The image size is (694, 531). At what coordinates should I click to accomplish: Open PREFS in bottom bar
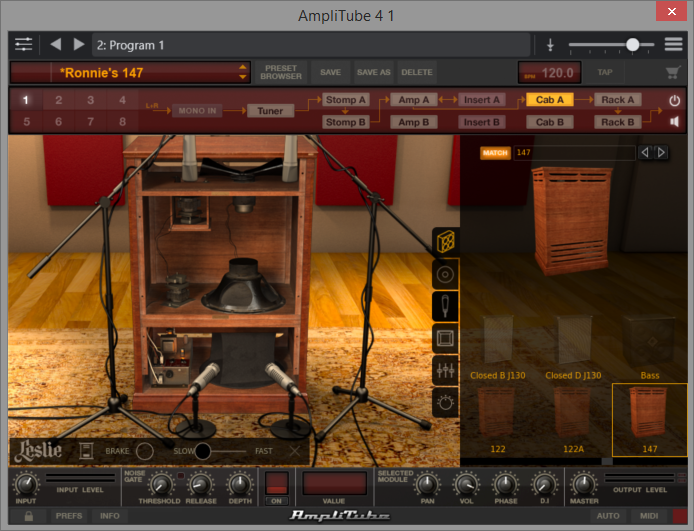point(69,516)
